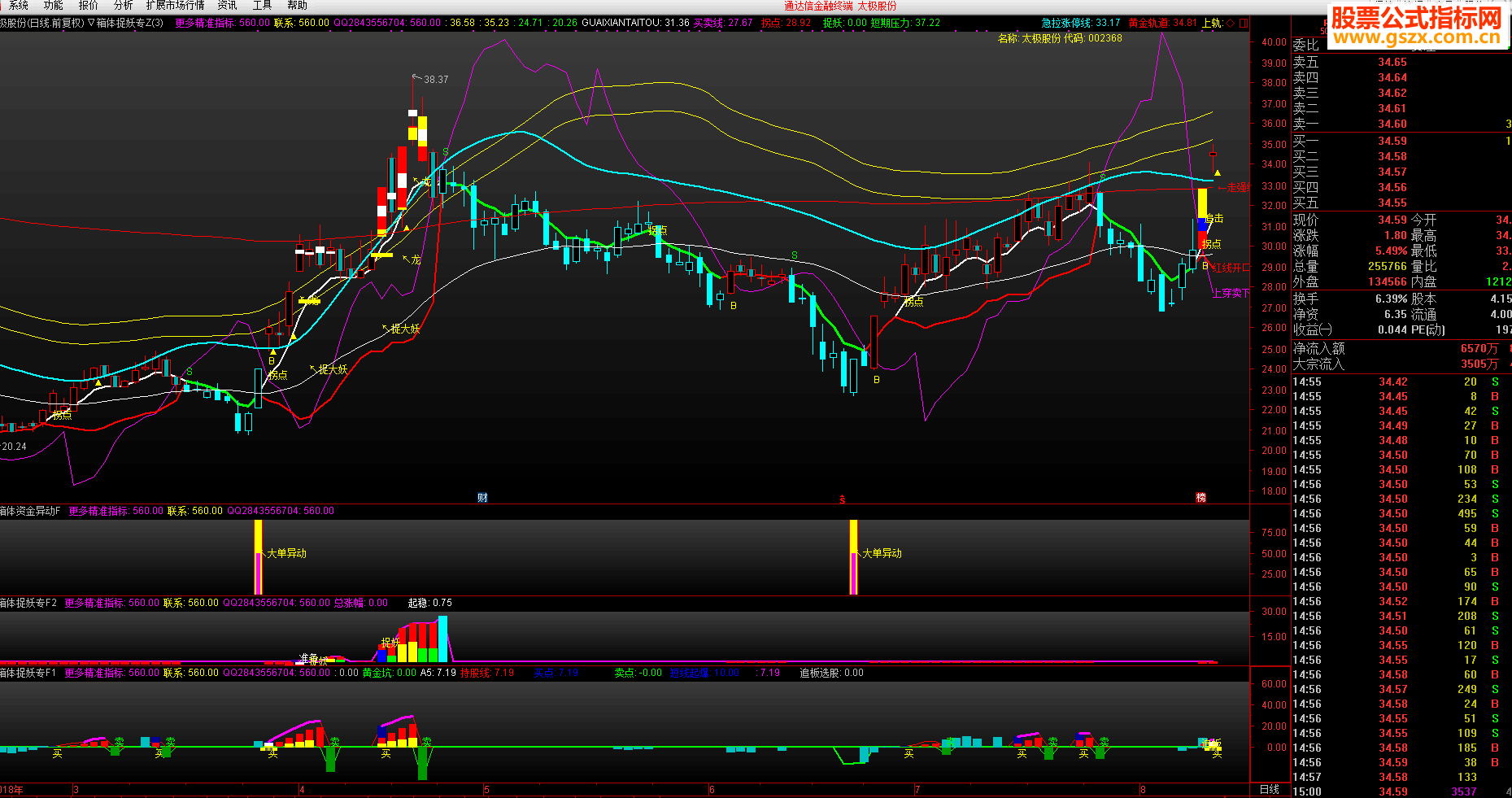The width and height of the screenshot is (1512, 798).
Task: Click the 榜 ranking marker icon on chart
Action: click(x=1200, y=498)
